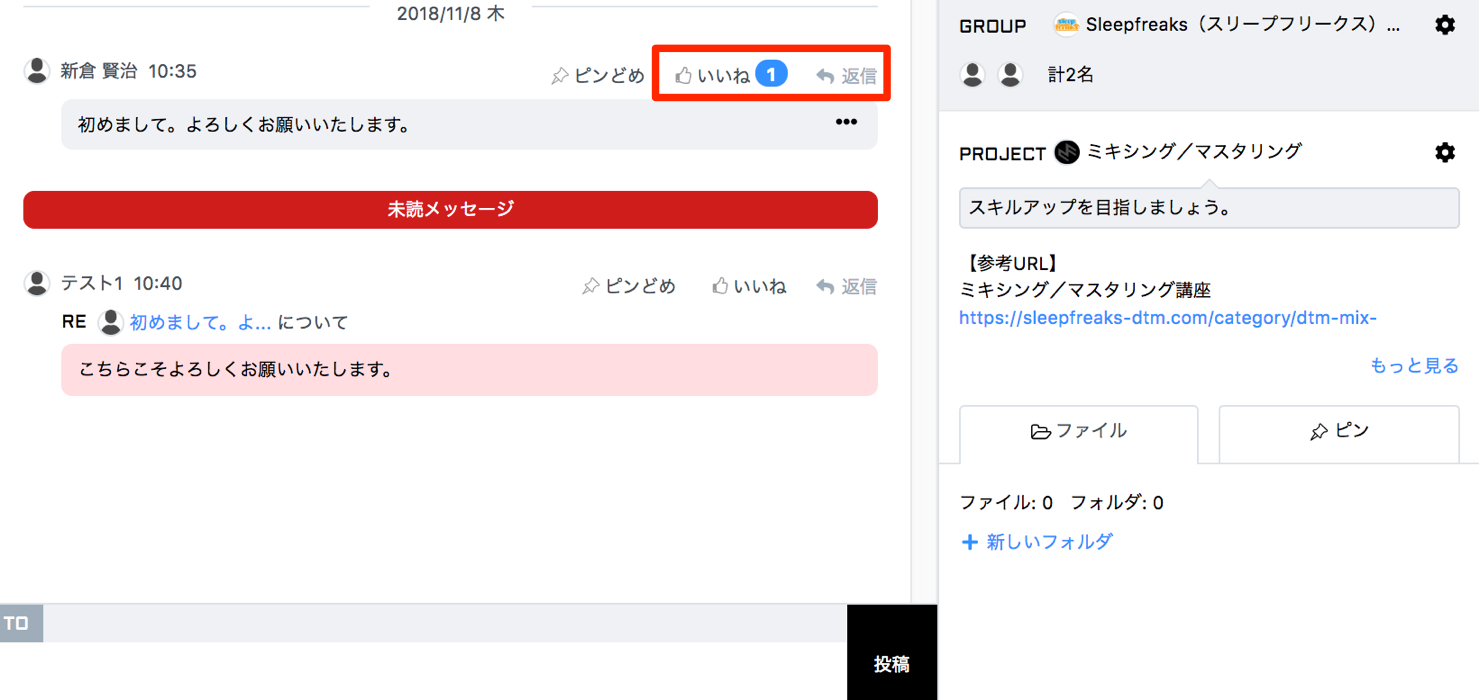Image resolution: width=1480 pixels, height=700 pixels.
Task: Click the こちらこそよろしくお願いいたします。 message bubble
Action: [469, 370]
